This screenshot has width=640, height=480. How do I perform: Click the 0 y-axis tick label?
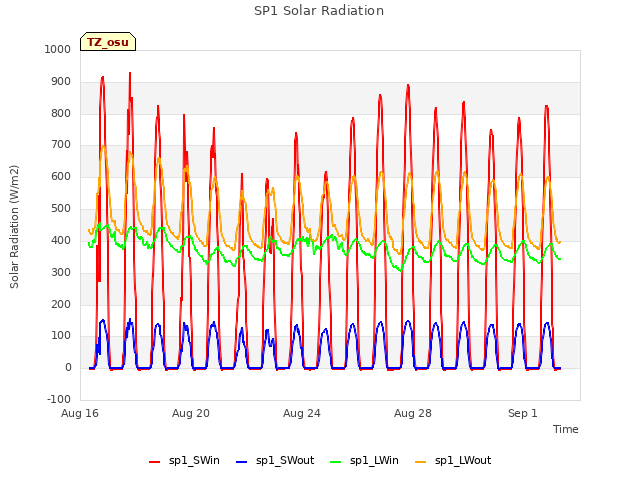[68, 368]
